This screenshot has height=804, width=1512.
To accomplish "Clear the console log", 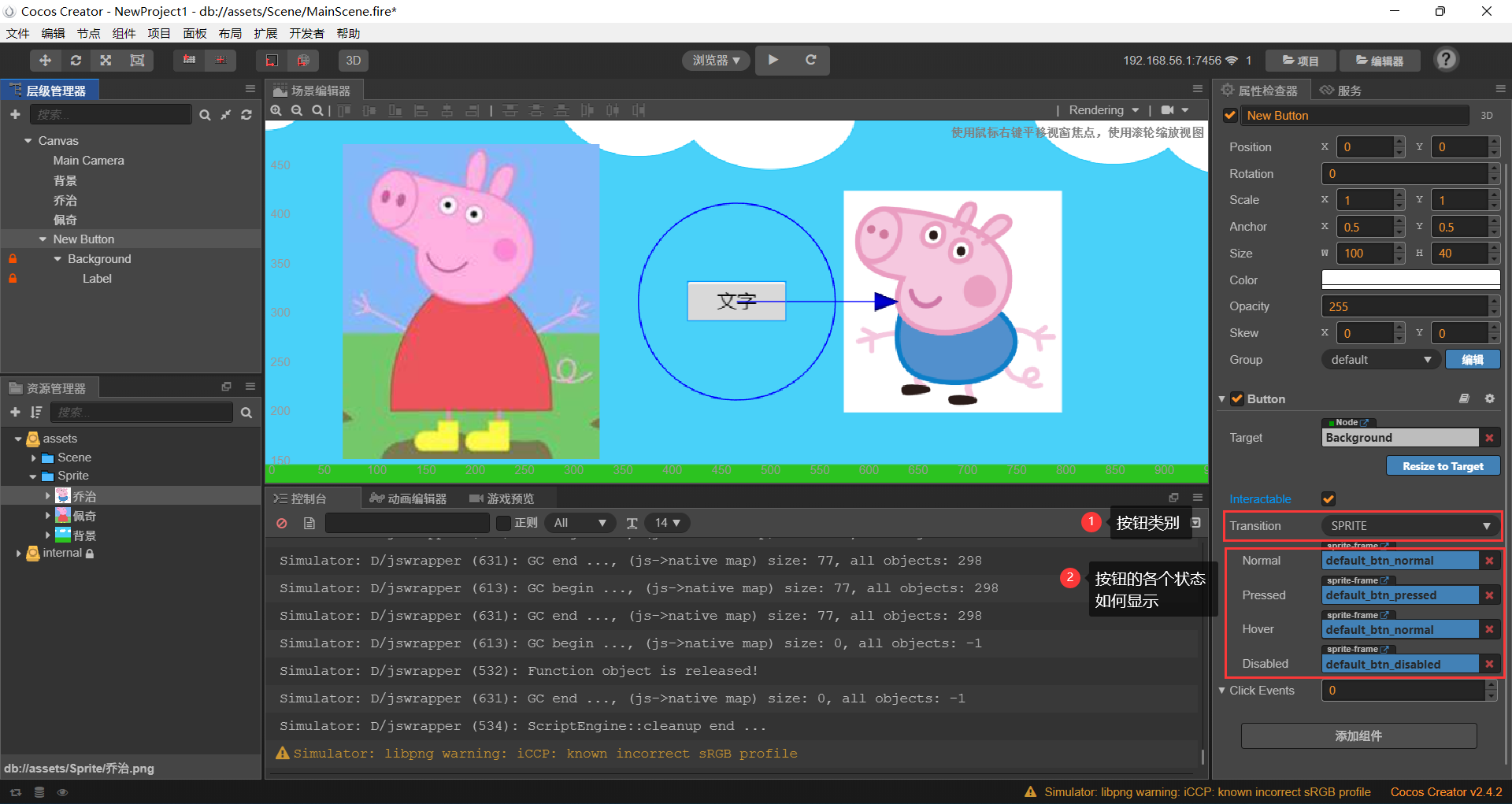I will [282, 523].
